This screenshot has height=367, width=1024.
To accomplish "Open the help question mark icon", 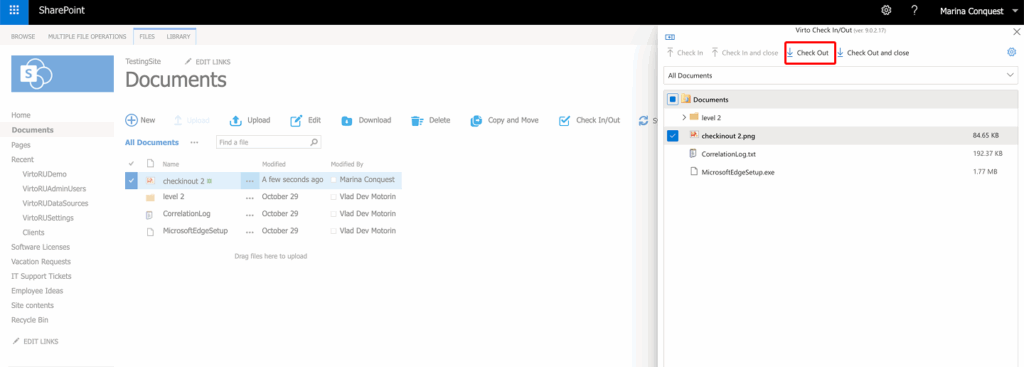I will coord(914,10).
